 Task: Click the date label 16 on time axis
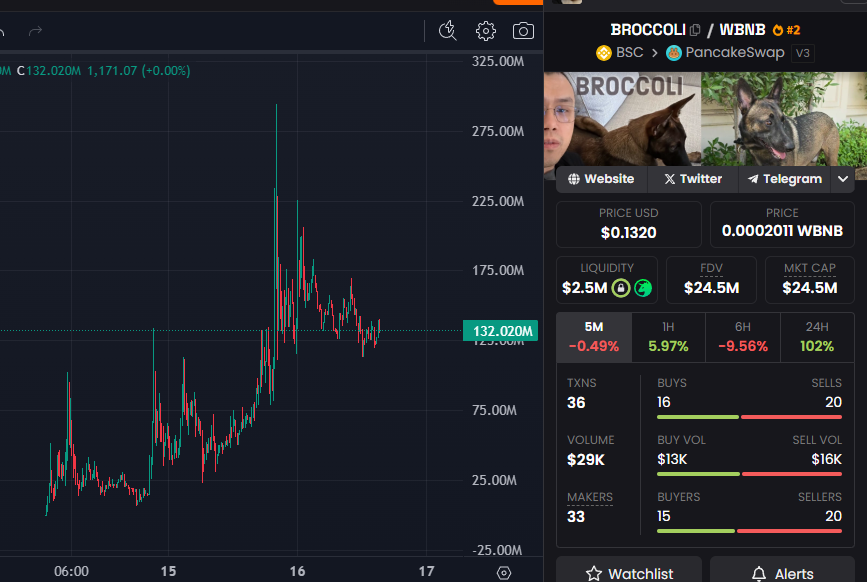[x=297, y=571]
